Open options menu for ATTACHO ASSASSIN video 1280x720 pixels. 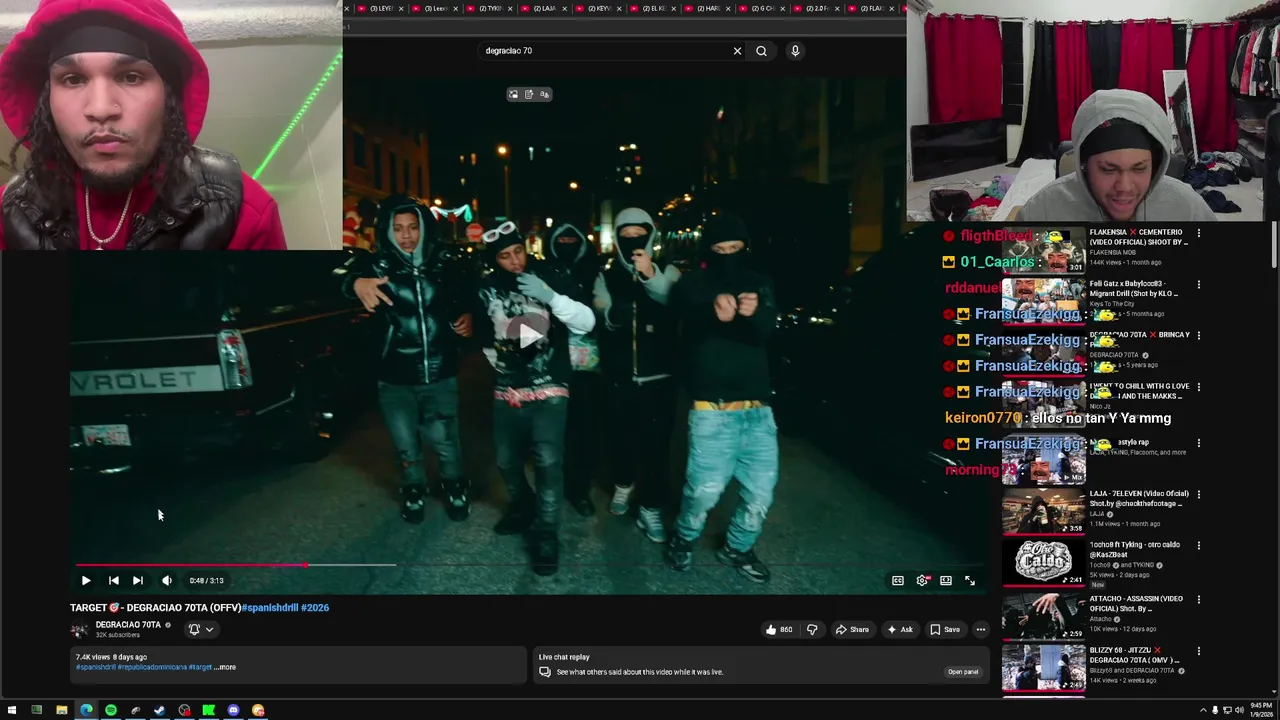[x=1199, y=599]
